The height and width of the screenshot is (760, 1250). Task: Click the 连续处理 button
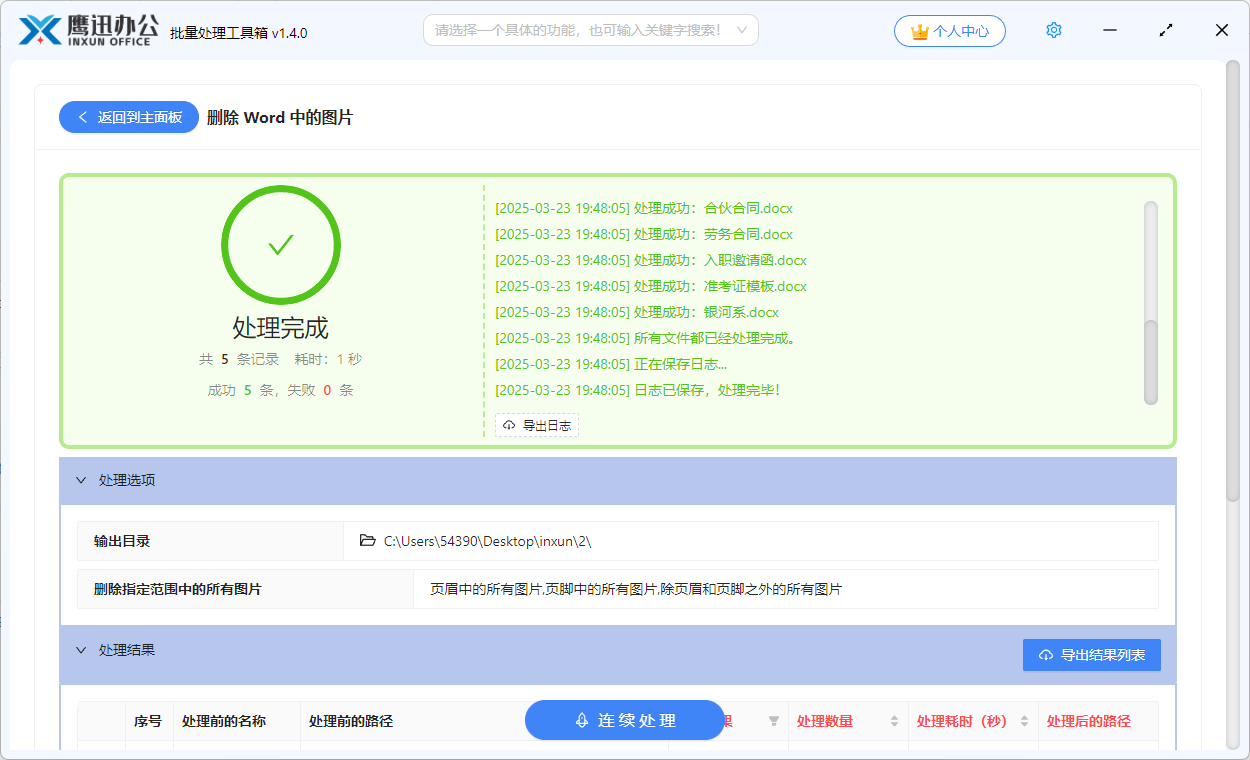click(625, 720)
